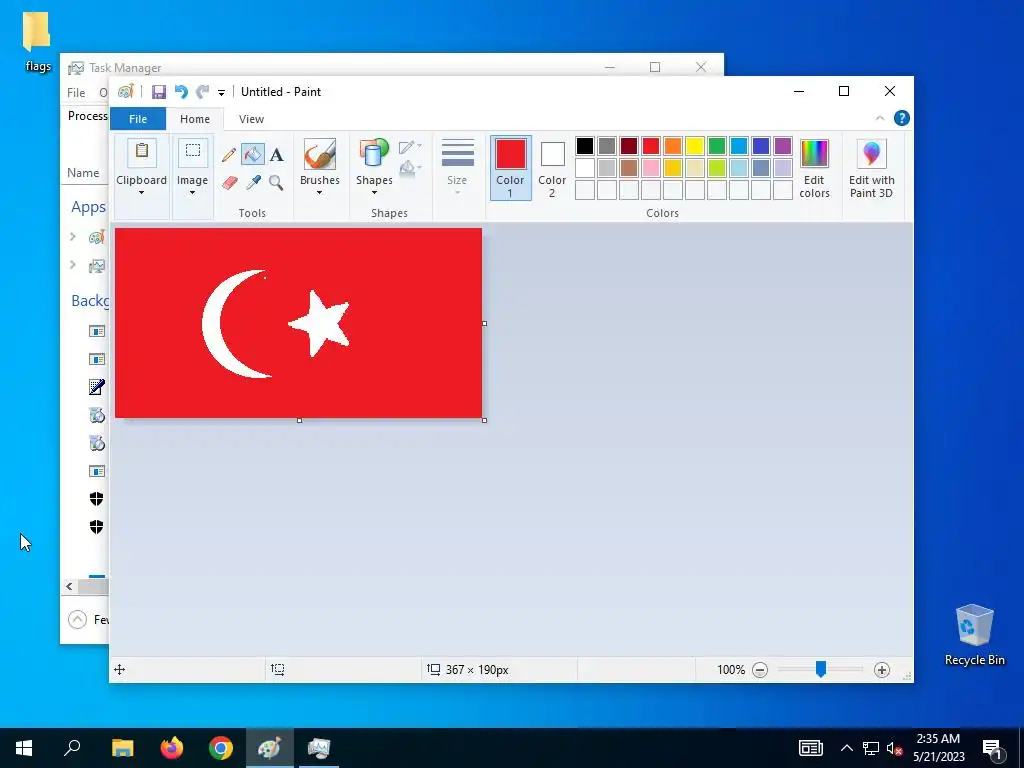Pick the orange color swatch
This screenshot has height=768, width=1024.
[673, 146]
